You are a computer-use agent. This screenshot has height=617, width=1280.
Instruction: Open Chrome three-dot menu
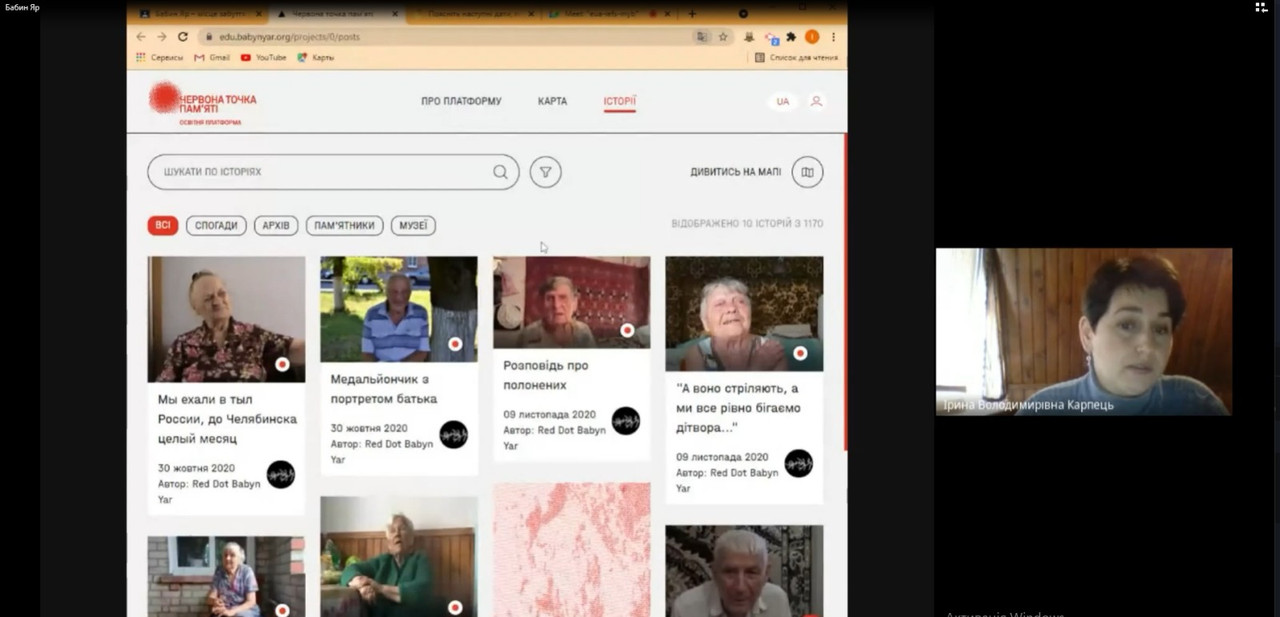(x=833, y=37)
